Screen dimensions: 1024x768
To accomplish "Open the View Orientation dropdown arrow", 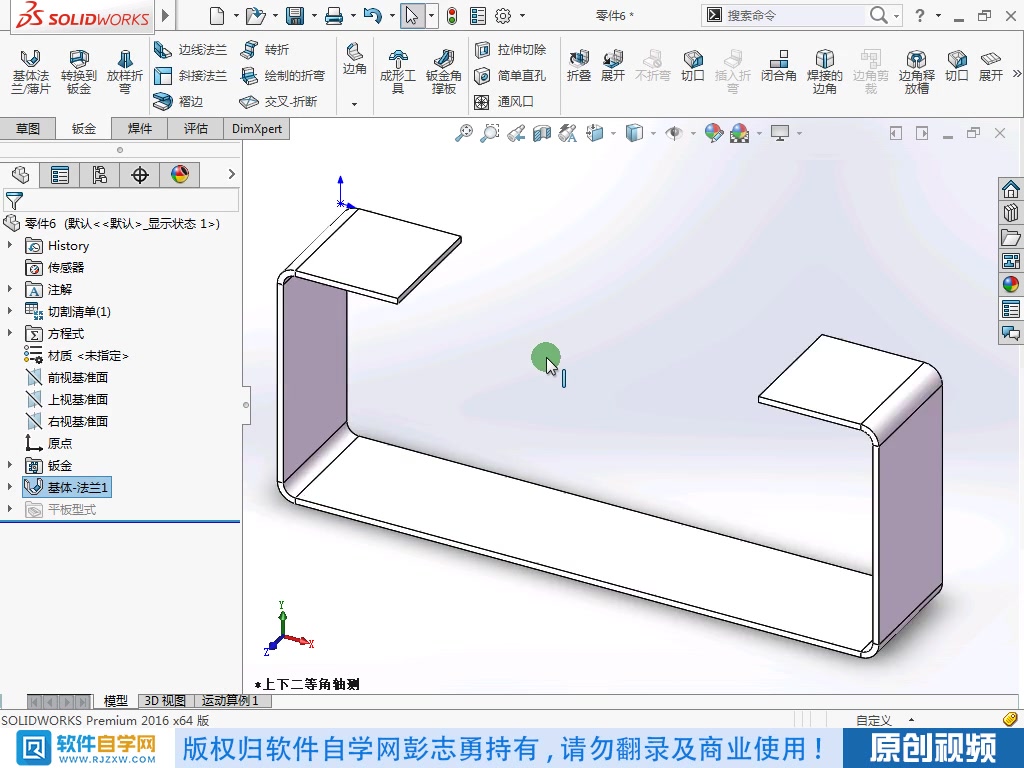I will 613,132.
